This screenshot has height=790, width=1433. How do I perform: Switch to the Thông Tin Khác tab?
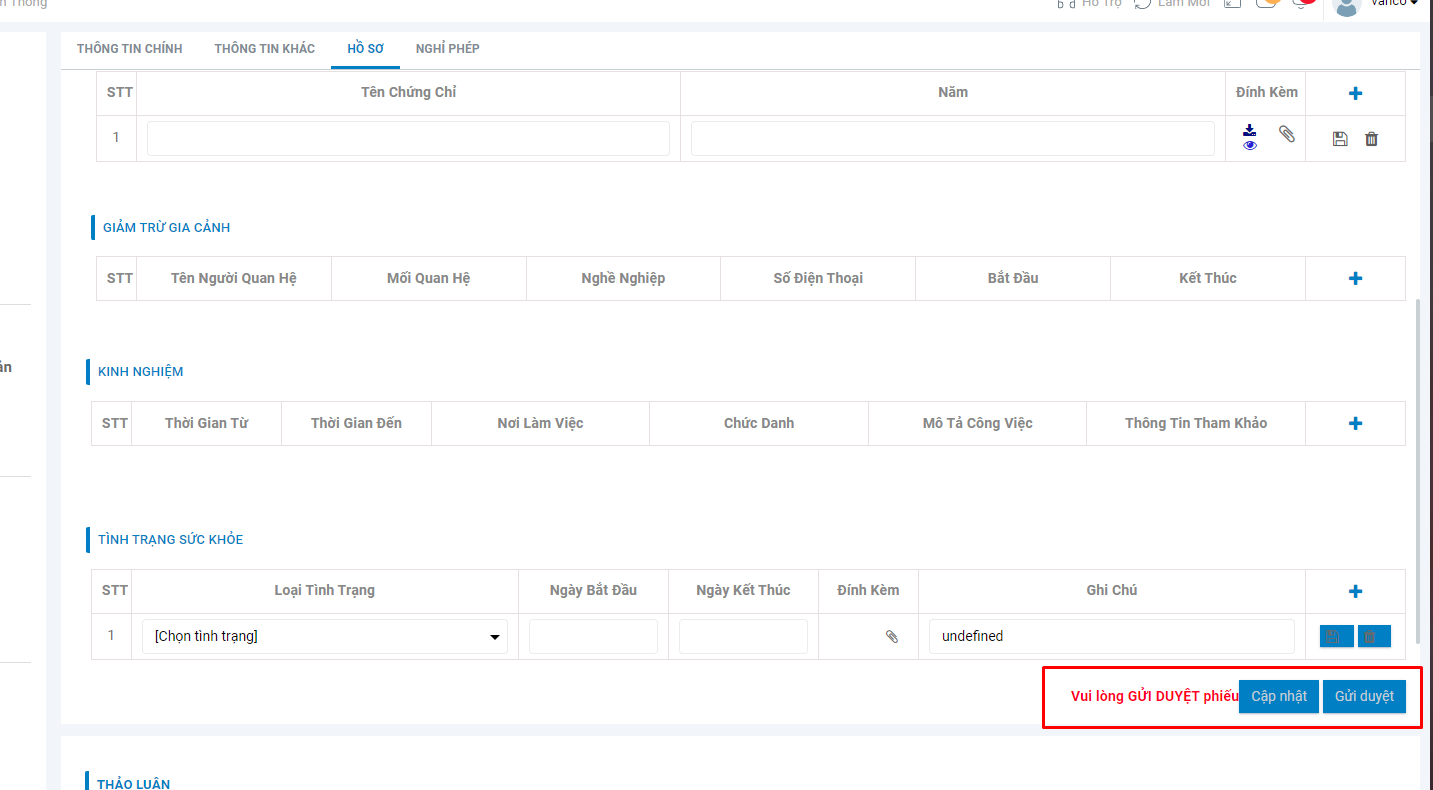point(265,48)
